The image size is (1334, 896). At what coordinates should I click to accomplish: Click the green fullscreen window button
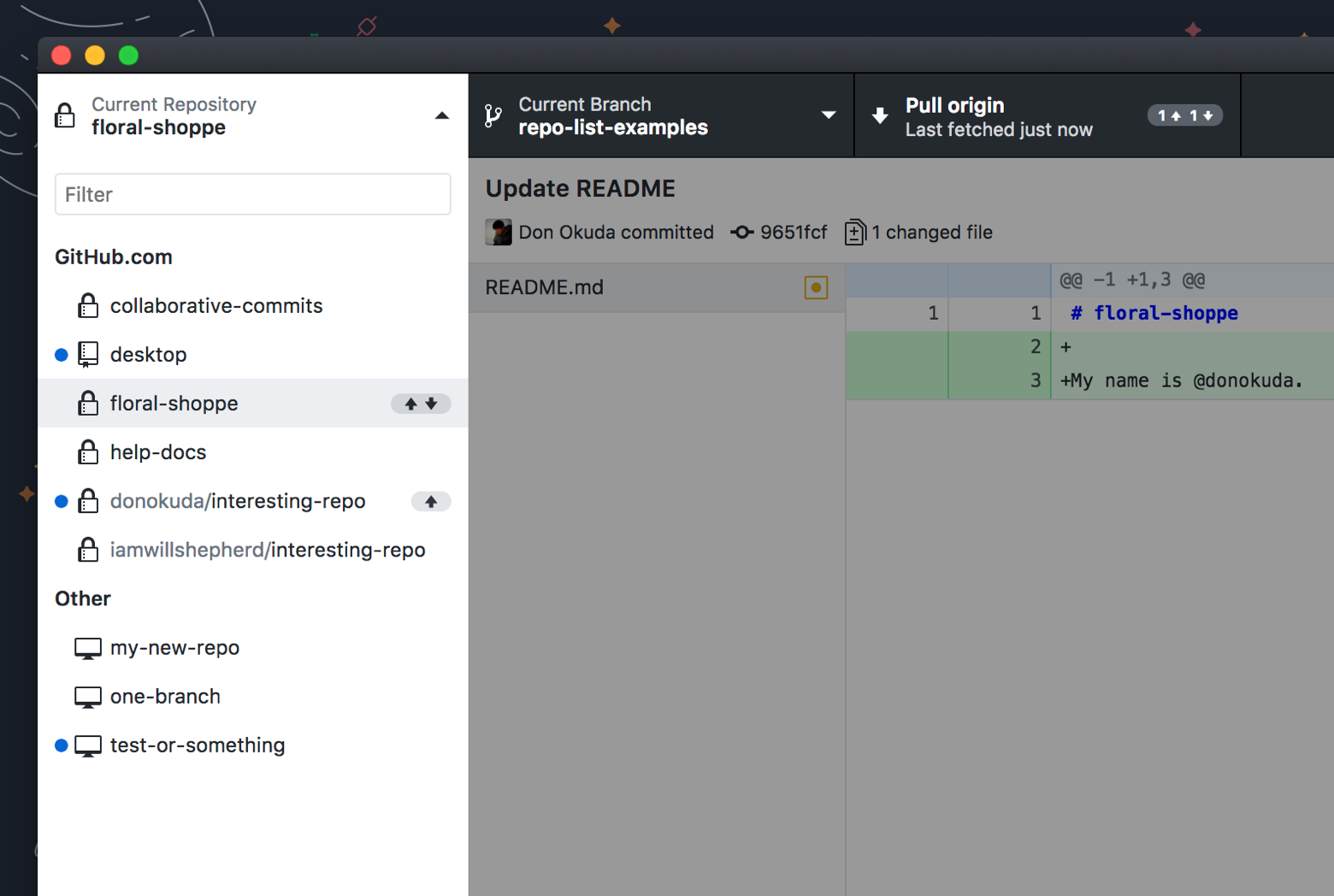pos(128,56)
